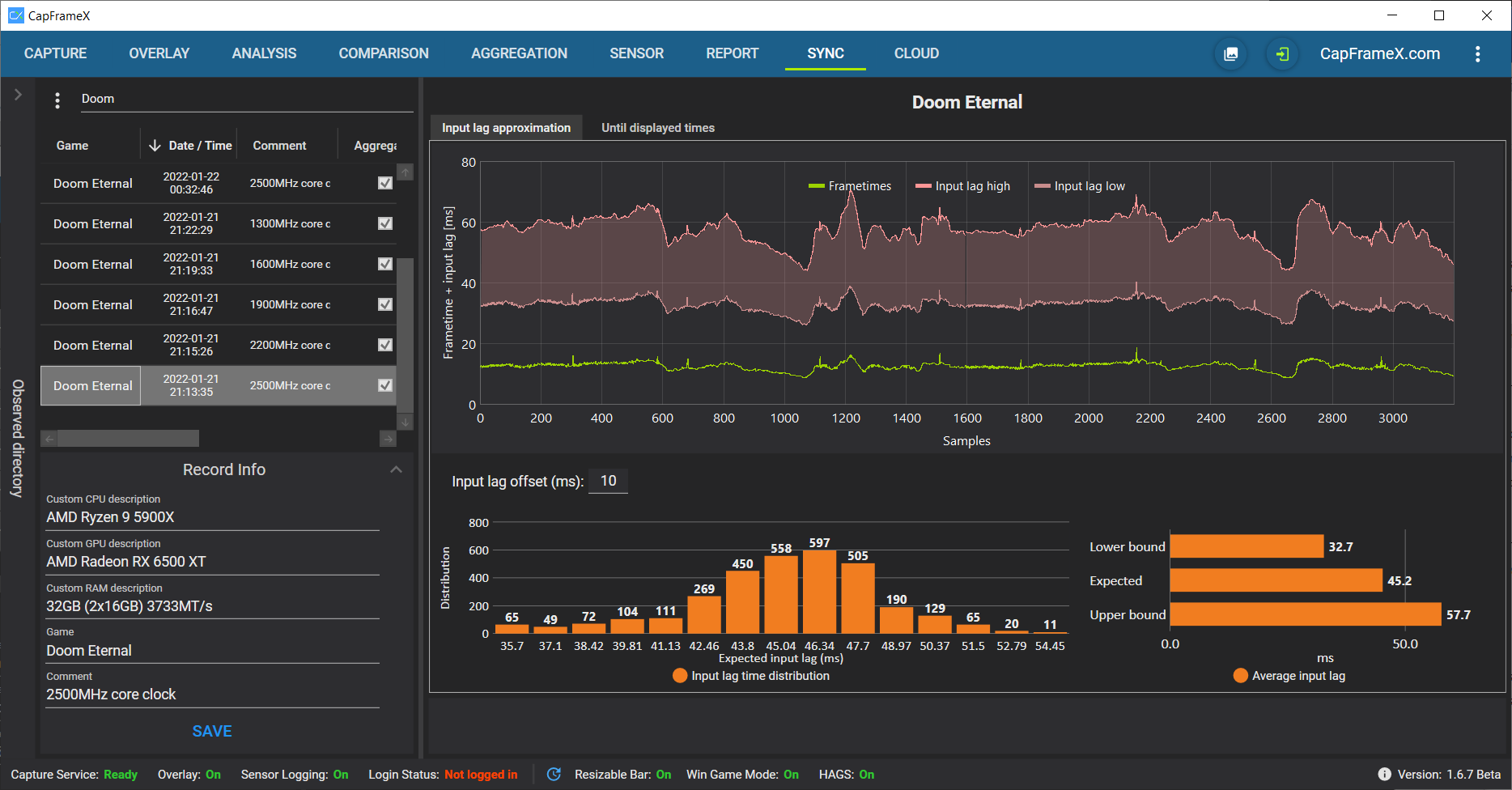Toggle checkbox for 1600MHz core record
Screen dimensions: 1512x790
pyautogui.click(x=385, y=264)
